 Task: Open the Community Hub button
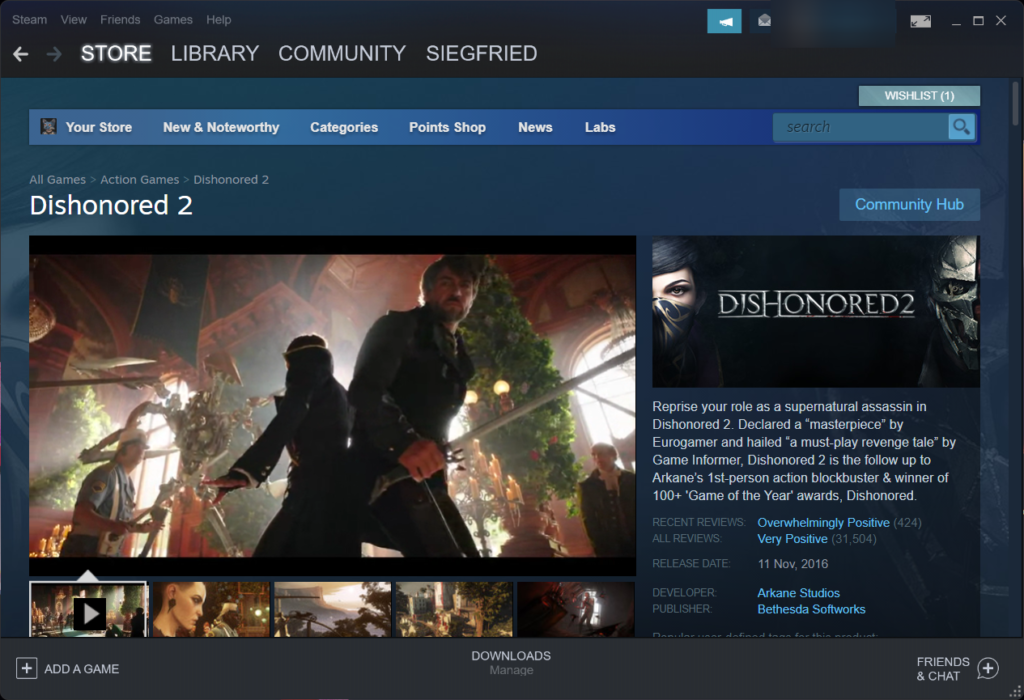point(909,204)
